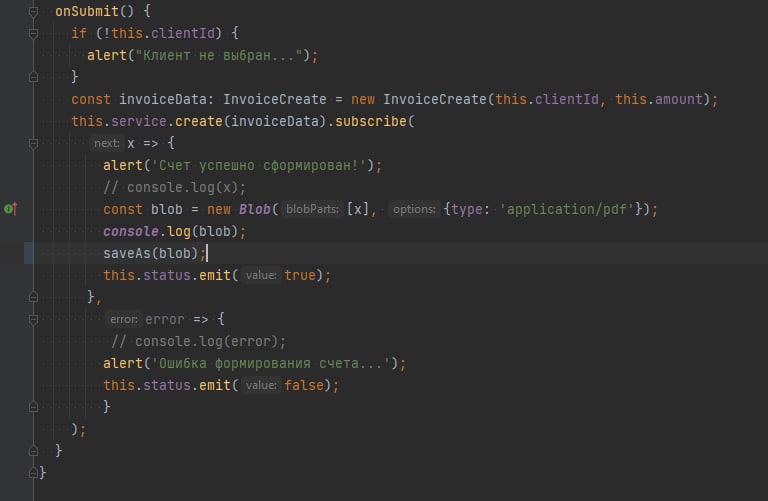Click the invoiceData variable declaration name
Screen dimensions: 768x501
(163, 99)
